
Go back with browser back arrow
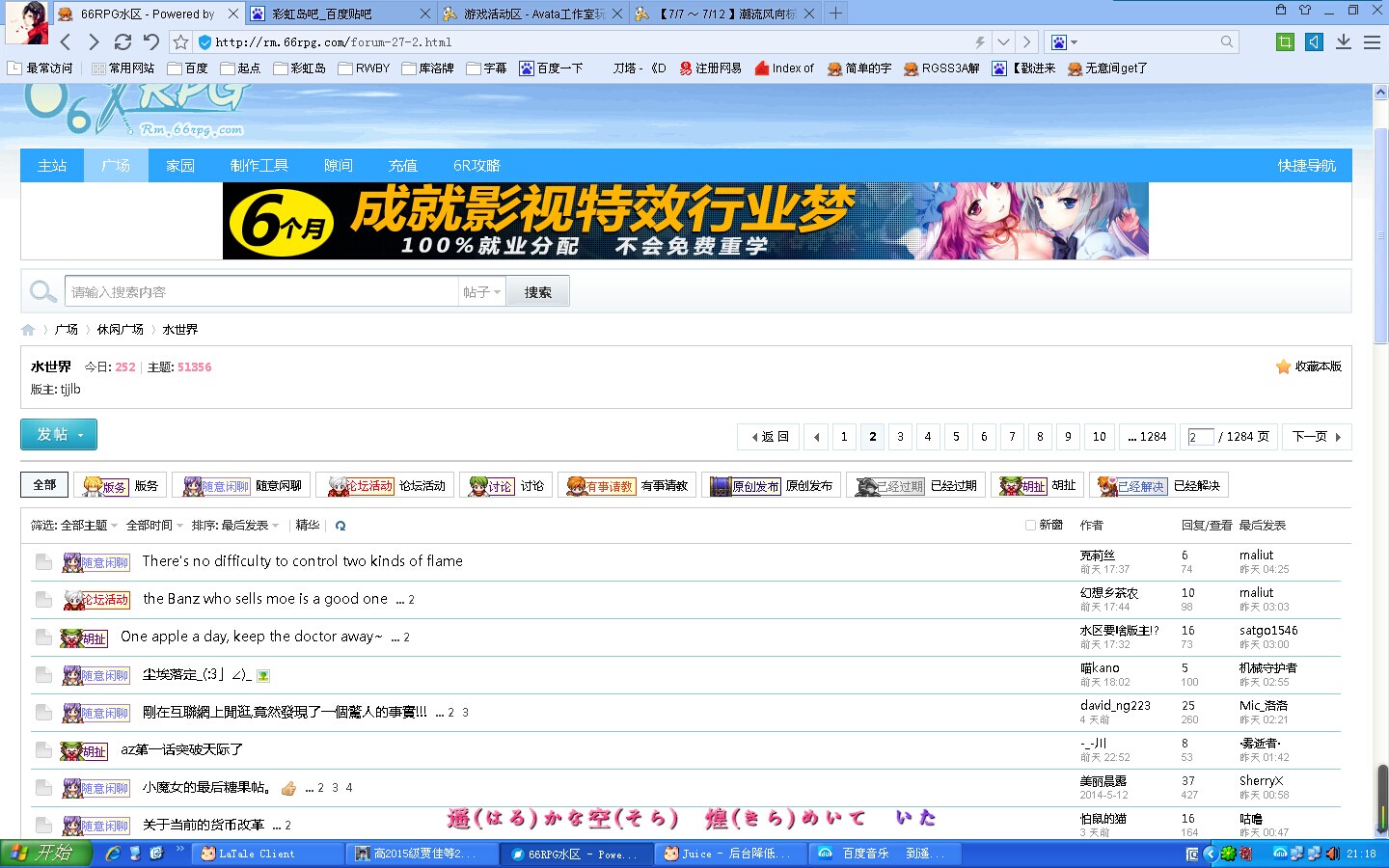(66, 41)
